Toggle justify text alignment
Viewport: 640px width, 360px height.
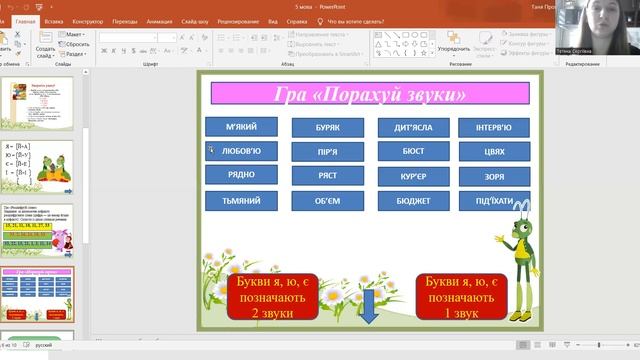point(251,51)
